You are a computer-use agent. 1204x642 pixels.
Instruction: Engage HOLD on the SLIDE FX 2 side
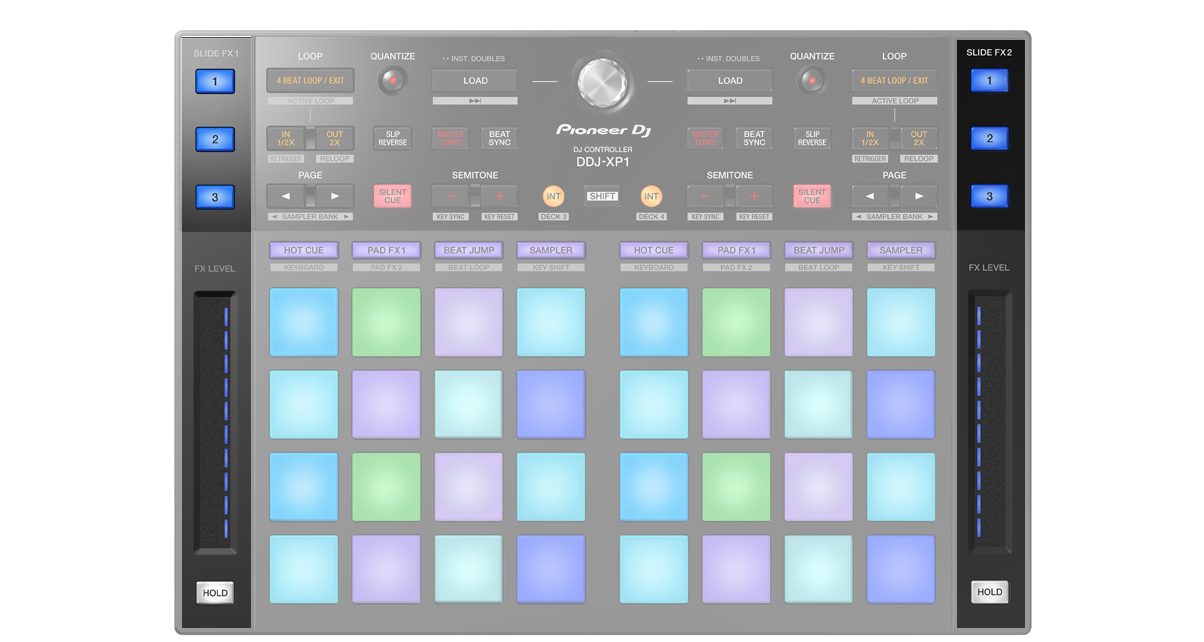coord(989,591)
